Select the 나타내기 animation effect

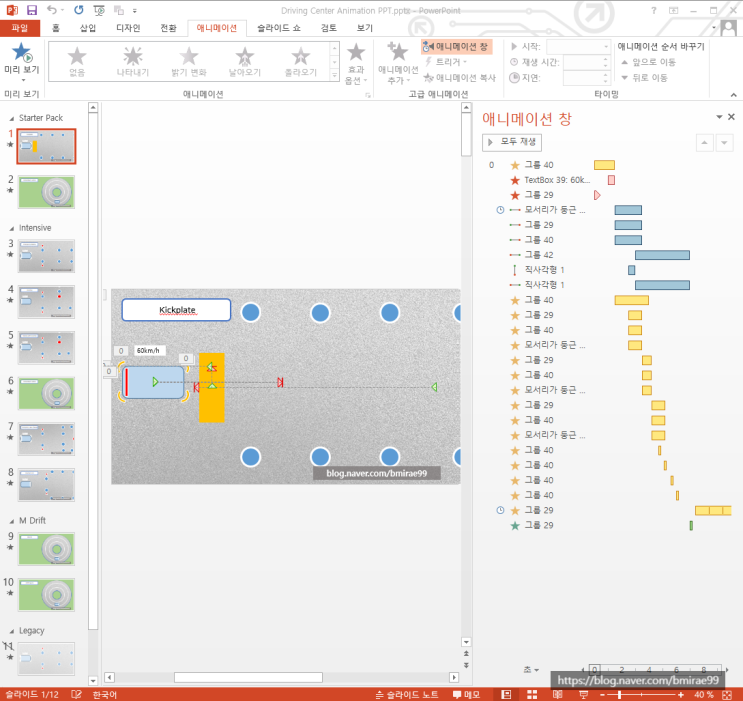[x=133, y=62]
